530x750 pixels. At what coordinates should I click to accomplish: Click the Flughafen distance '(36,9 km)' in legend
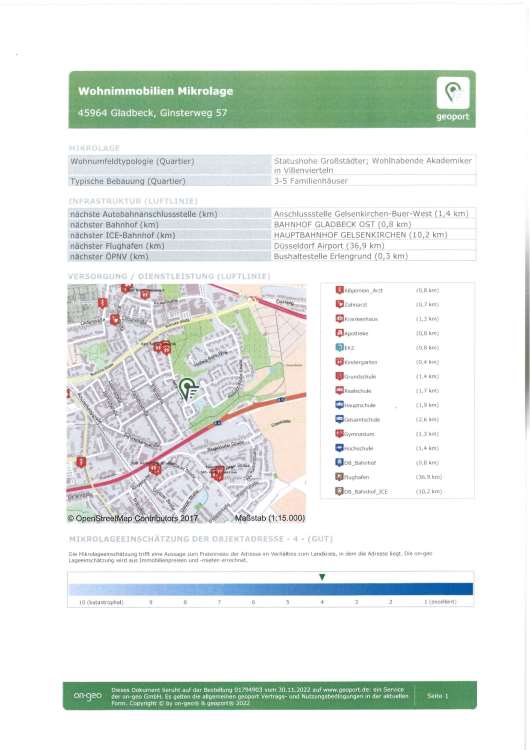(429, 477)
